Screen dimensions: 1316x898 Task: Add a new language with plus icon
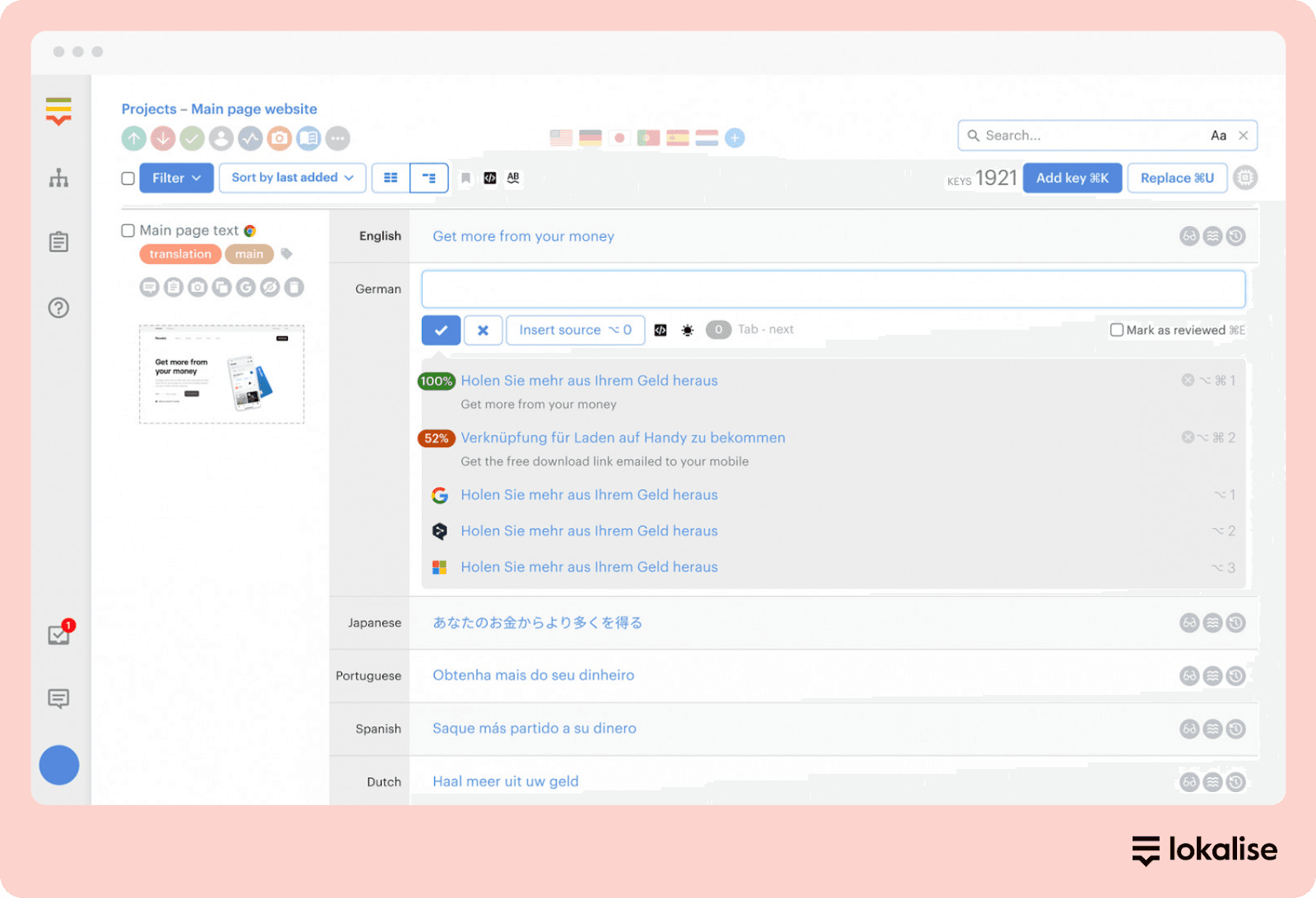[x=734, y=138]
